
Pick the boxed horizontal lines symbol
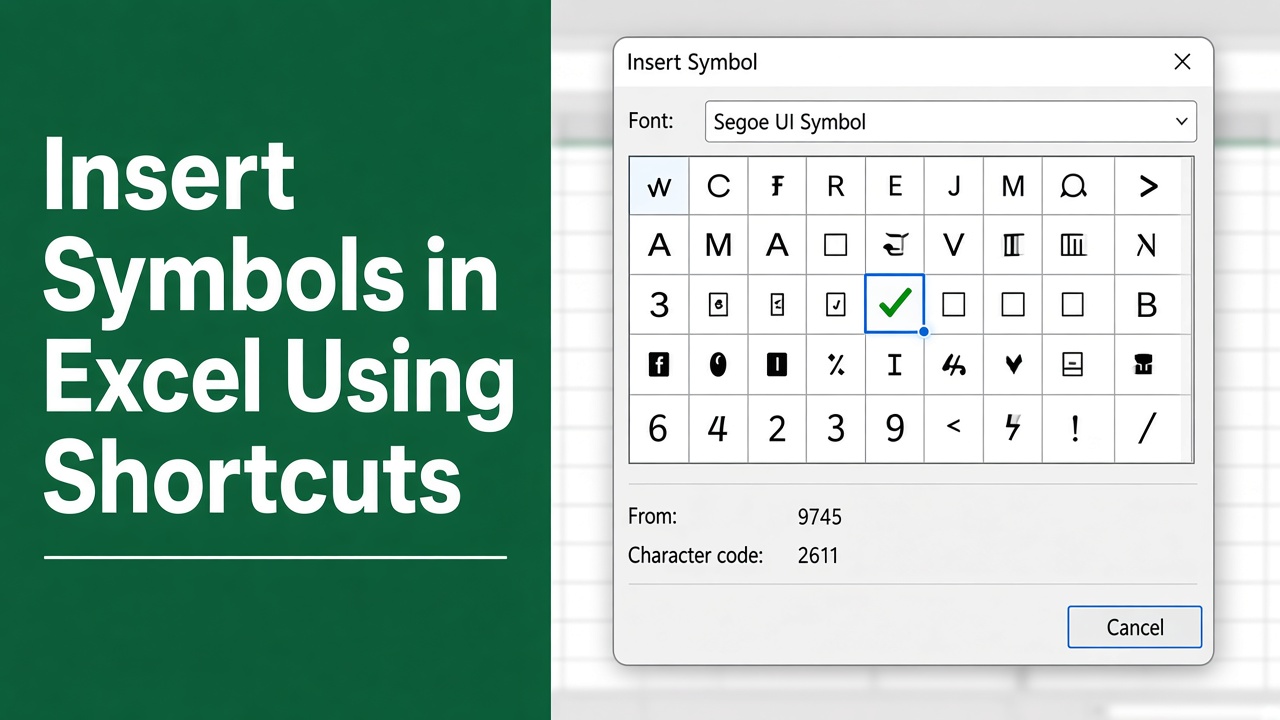tap(1072, 365)
